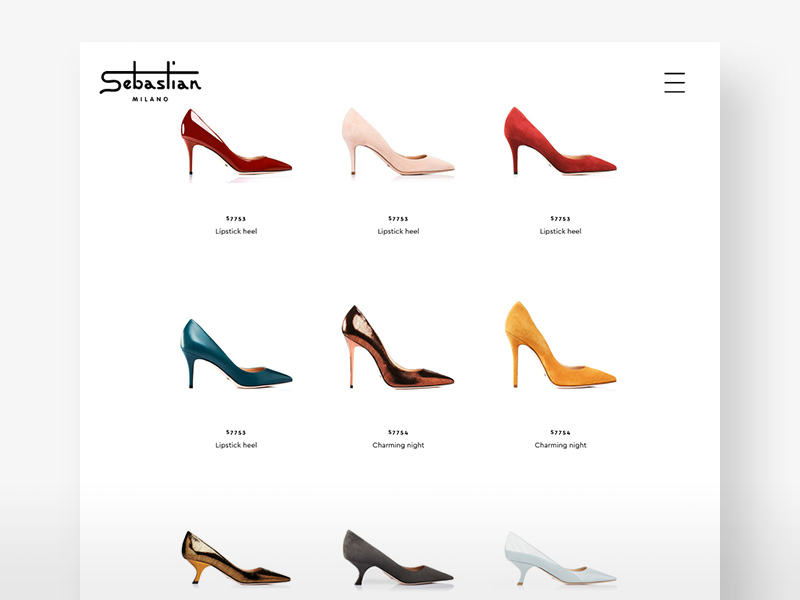Click "Lipstick heel" under the teal pump
The height and width of the screenshot is (600, 800).
pos(237,444)
